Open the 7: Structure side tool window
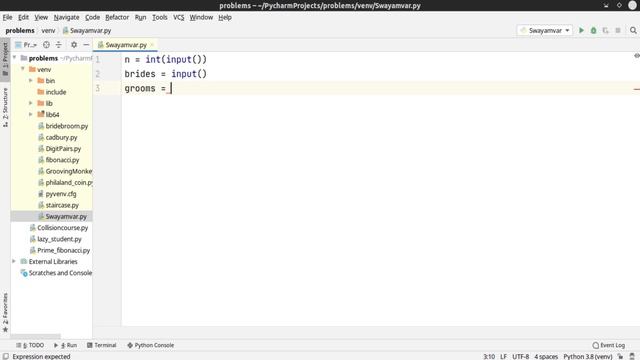Viewport: 640px width, 360px height. pyautogui.click(x=5, y=107)
